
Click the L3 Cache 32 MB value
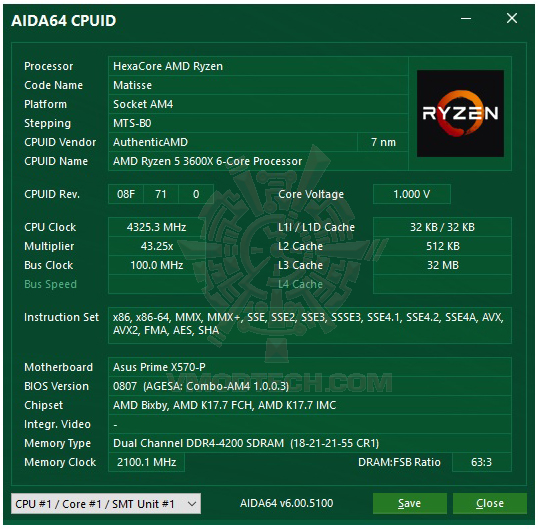click(x=442, y=265)
